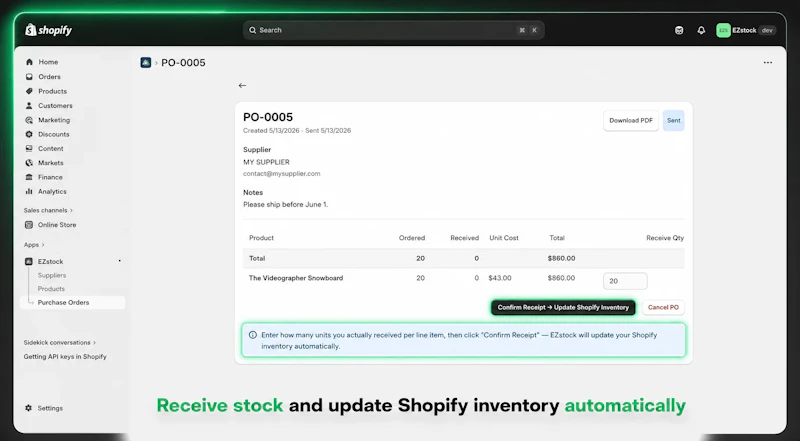Click the Marketing target icon
This screenshot has height=441, width=800.
29,120
